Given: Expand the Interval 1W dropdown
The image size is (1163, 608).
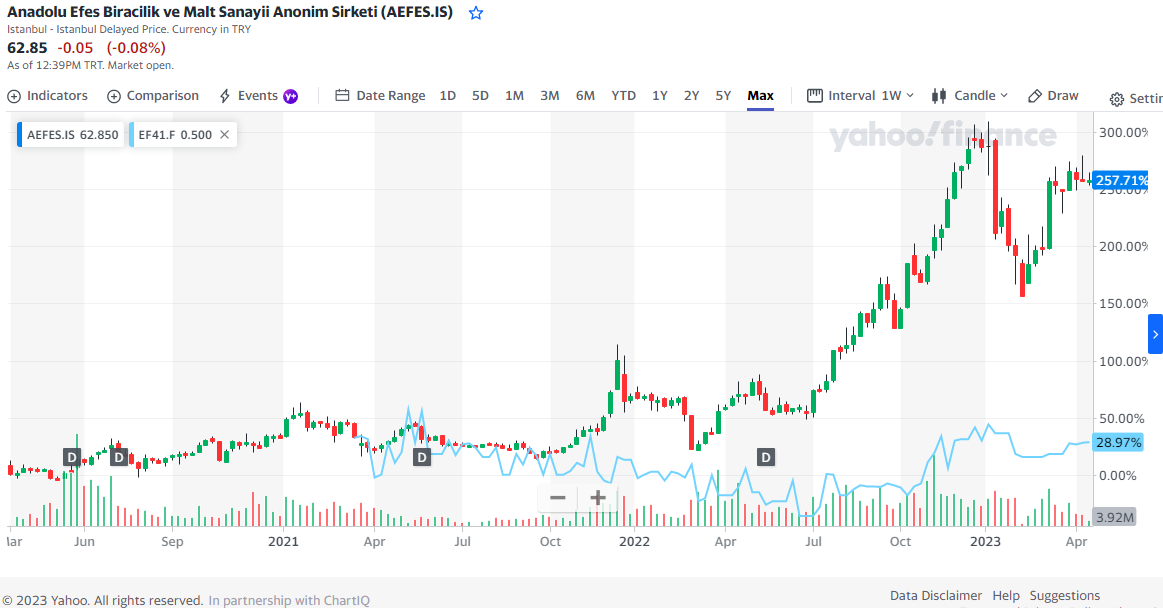Looking at the screenshot, I should point(860,96).
